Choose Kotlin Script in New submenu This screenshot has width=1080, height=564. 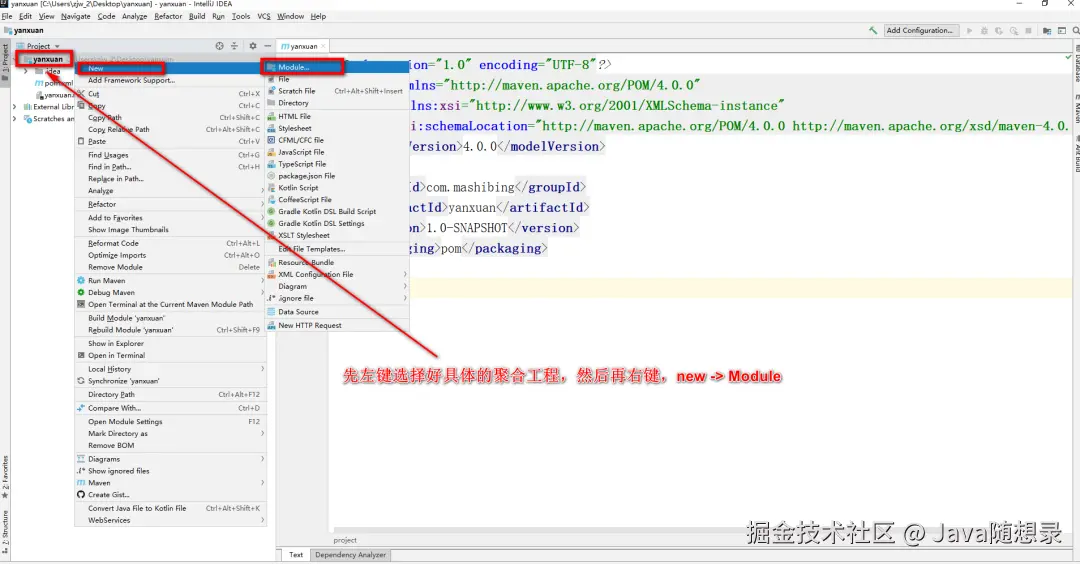338,188
